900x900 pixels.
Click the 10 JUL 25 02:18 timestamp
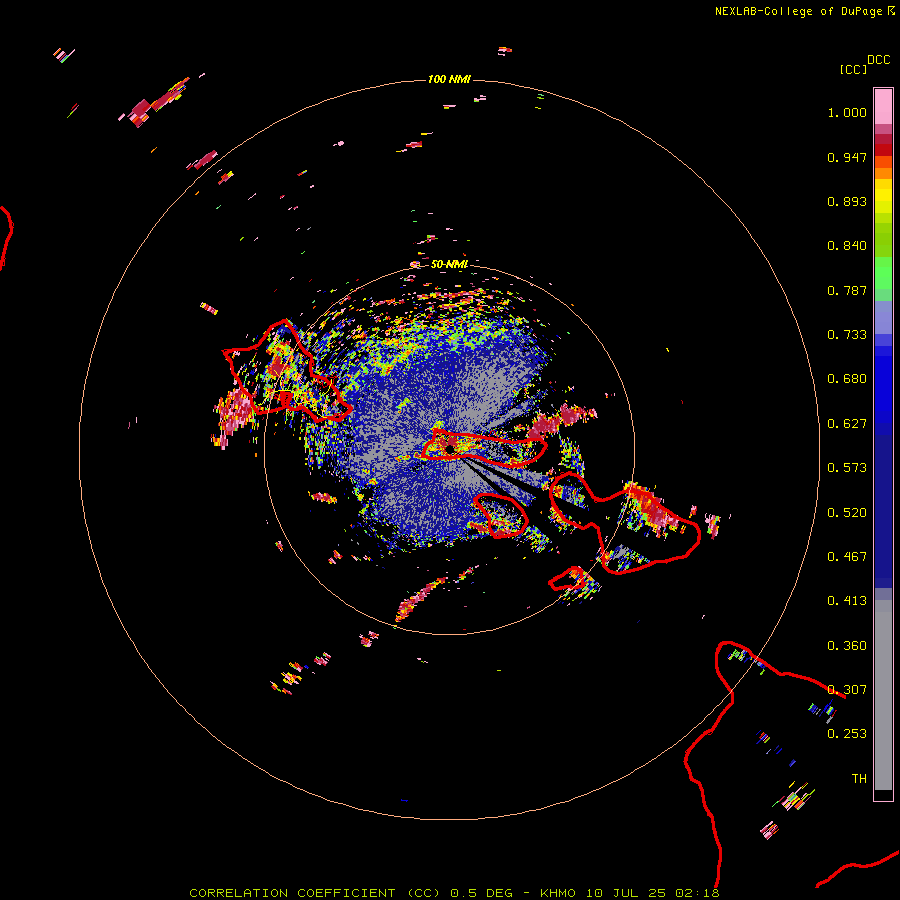coord(653,893)
